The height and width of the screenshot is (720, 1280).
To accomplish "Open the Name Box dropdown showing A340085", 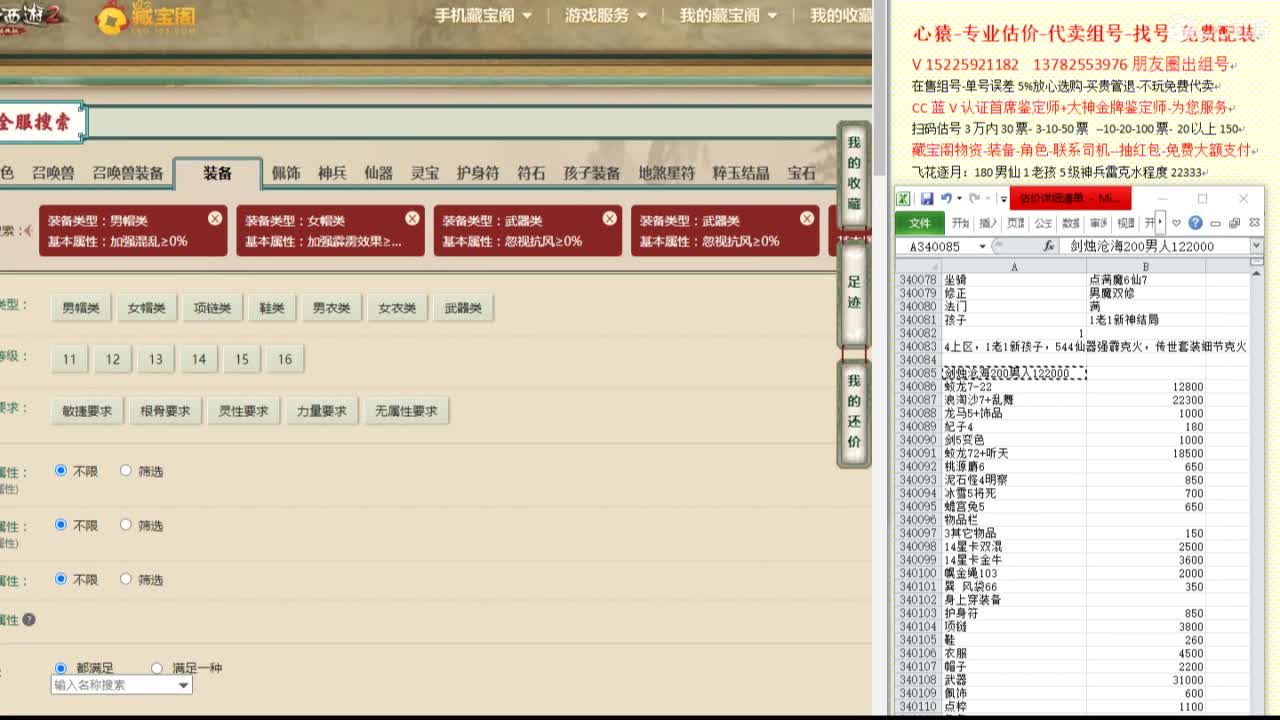I will pos(981,246).
